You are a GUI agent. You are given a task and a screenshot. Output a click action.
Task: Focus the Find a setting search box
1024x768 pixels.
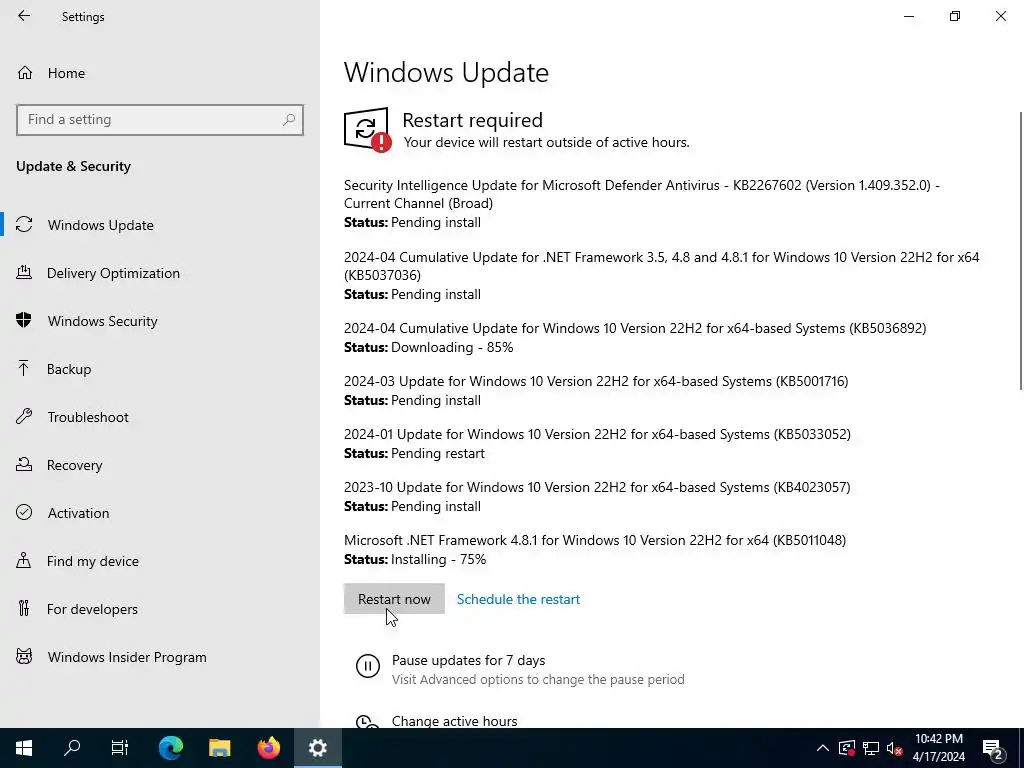point(160,120)
